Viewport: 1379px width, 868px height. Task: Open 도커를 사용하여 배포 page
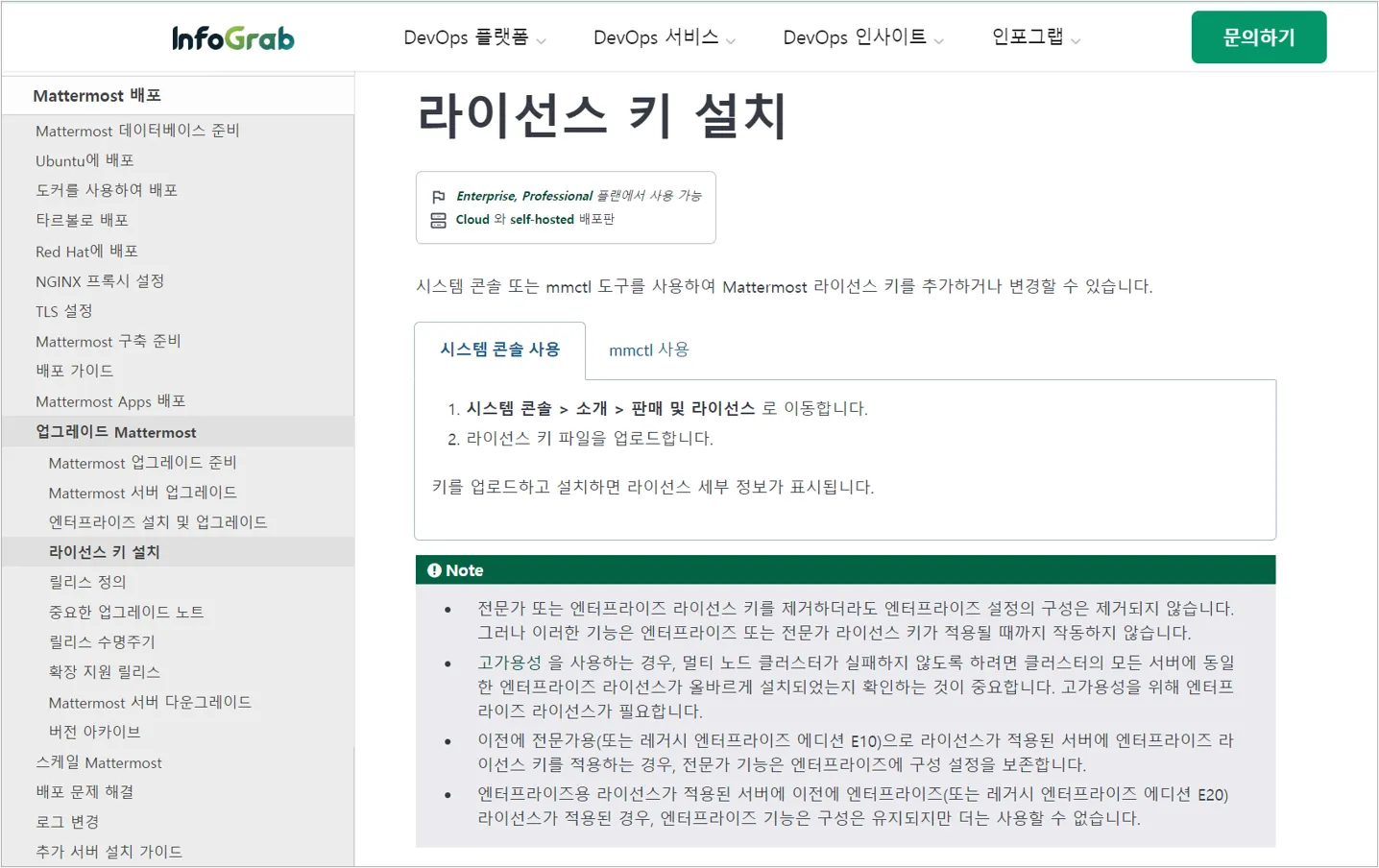click(x=107, y=190)
